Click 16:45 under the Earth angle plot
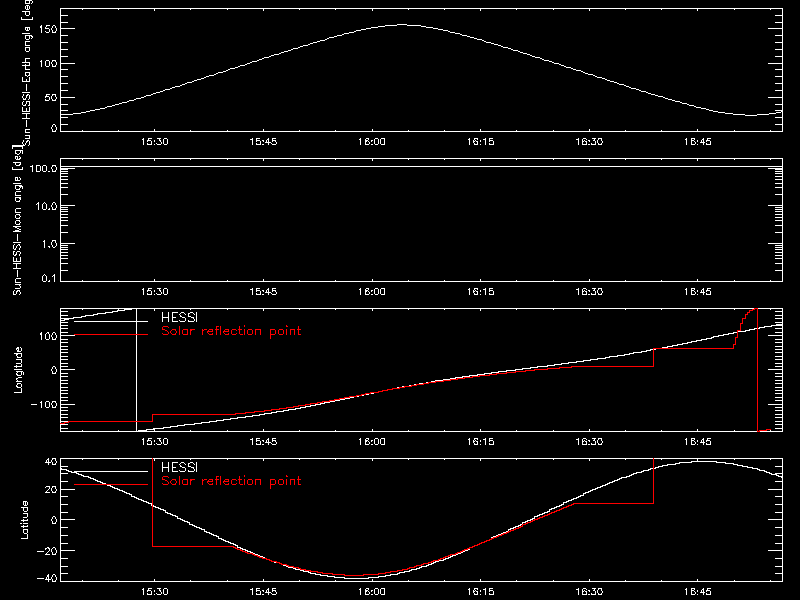This screenshot has height=600, width=800. click(697, 142)
